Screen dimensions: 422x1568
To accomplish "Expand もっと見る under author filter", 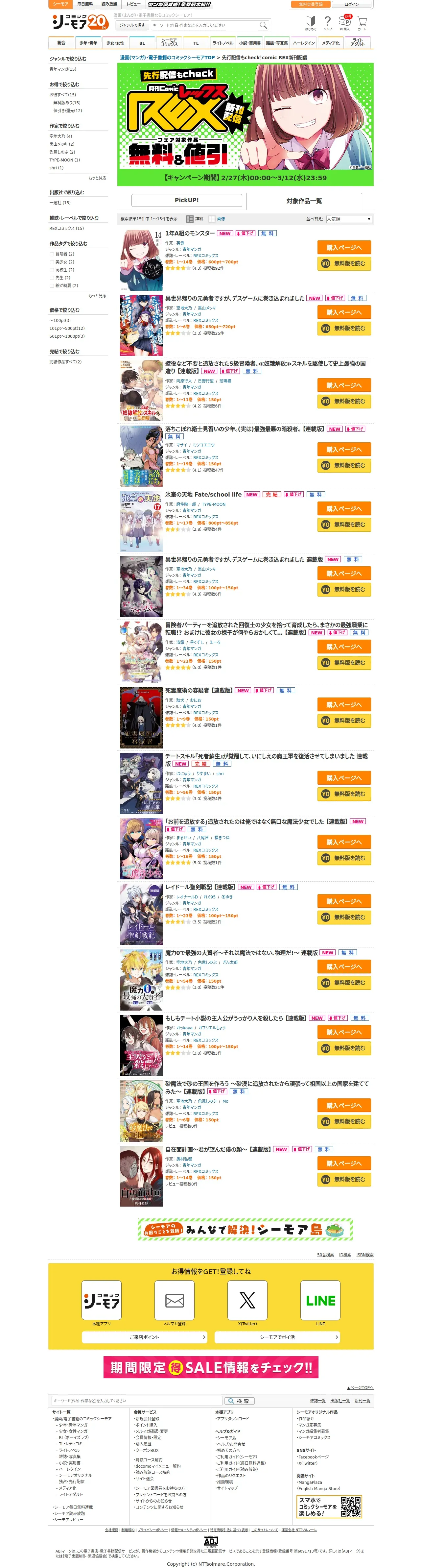I will click(97, 178).
